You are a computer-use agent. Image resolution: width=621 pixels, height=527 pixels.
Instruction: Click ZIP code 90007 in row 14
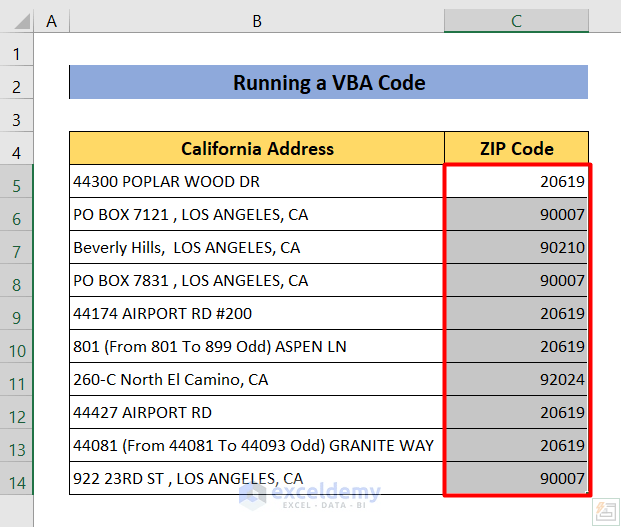(516, 478)
